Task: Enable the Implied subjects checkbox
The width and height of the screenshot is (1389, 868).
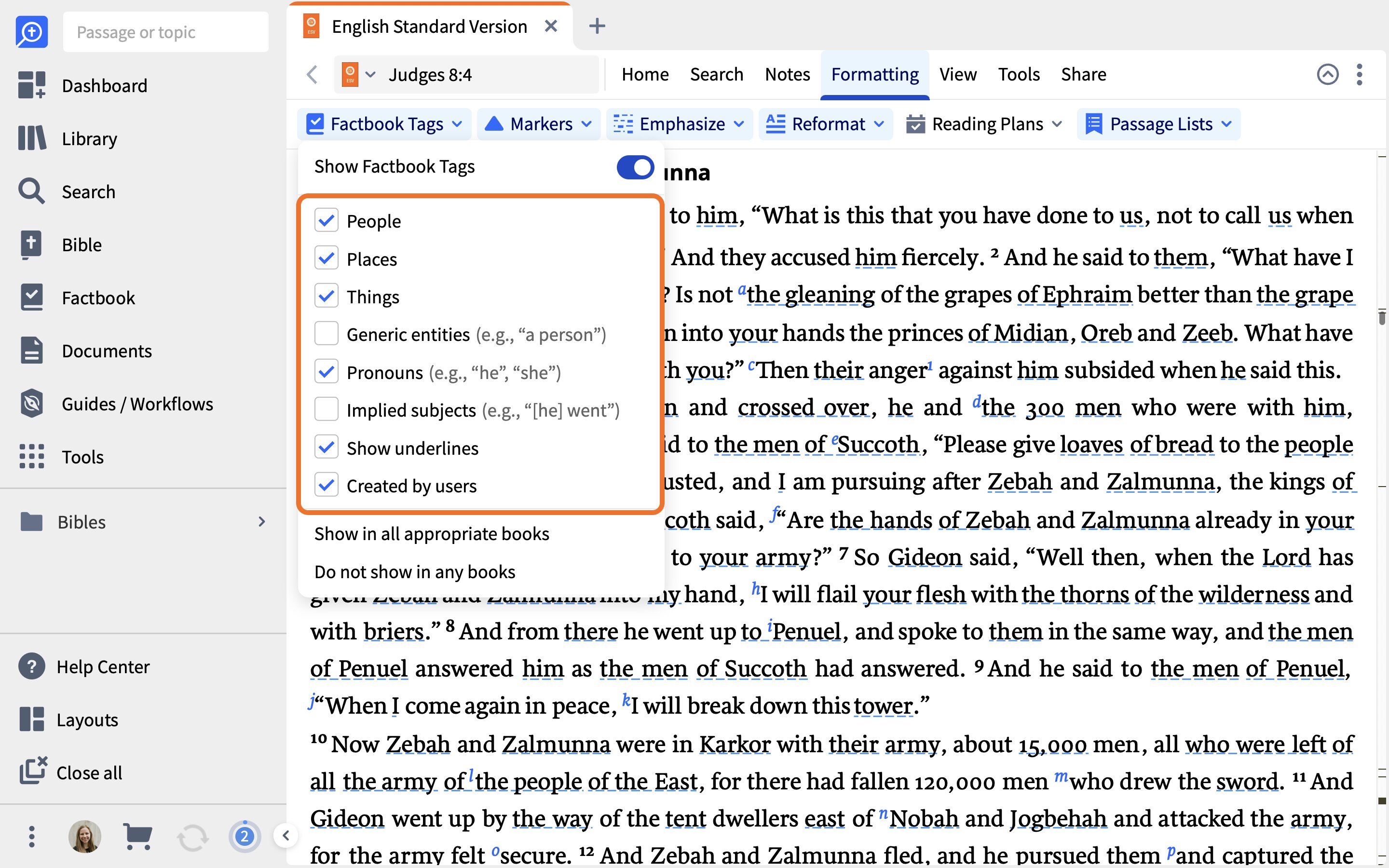Action: click(326, 410)
